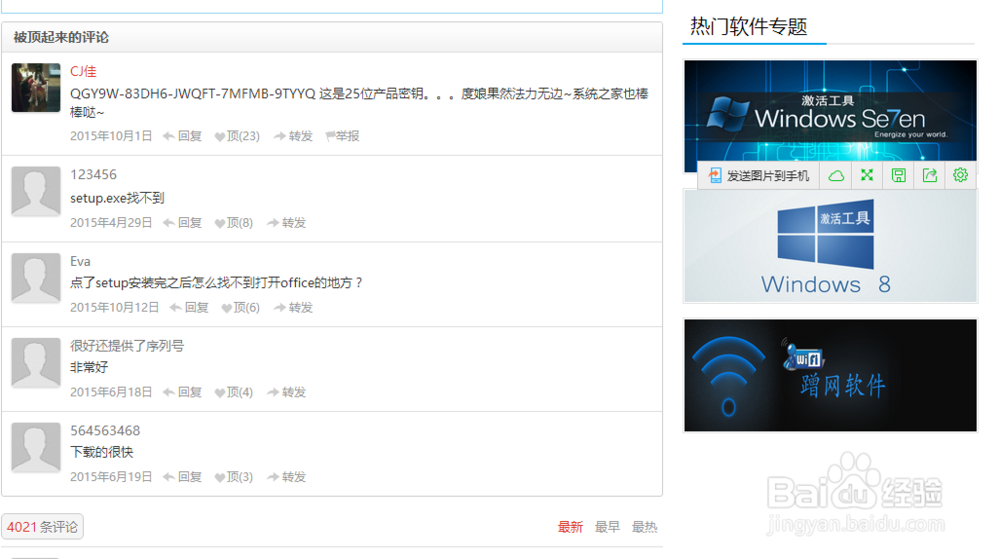The image size is (1000, 559).
Task: Report CJ佳's comment with 举报
Action: tap(342, 136)
